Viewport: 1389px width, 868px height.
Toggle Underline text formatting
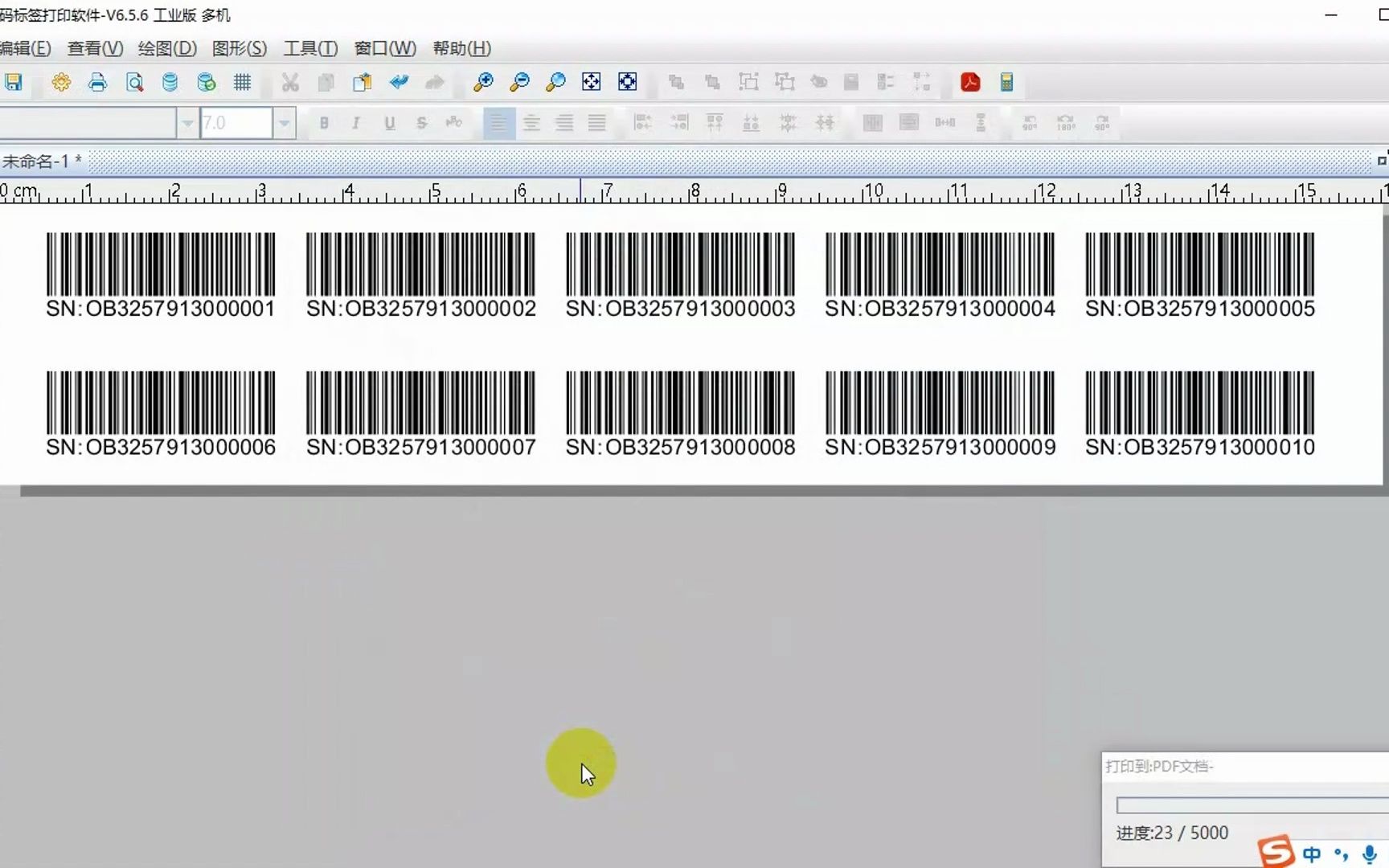pyautogui.click(x=390, y=123)
